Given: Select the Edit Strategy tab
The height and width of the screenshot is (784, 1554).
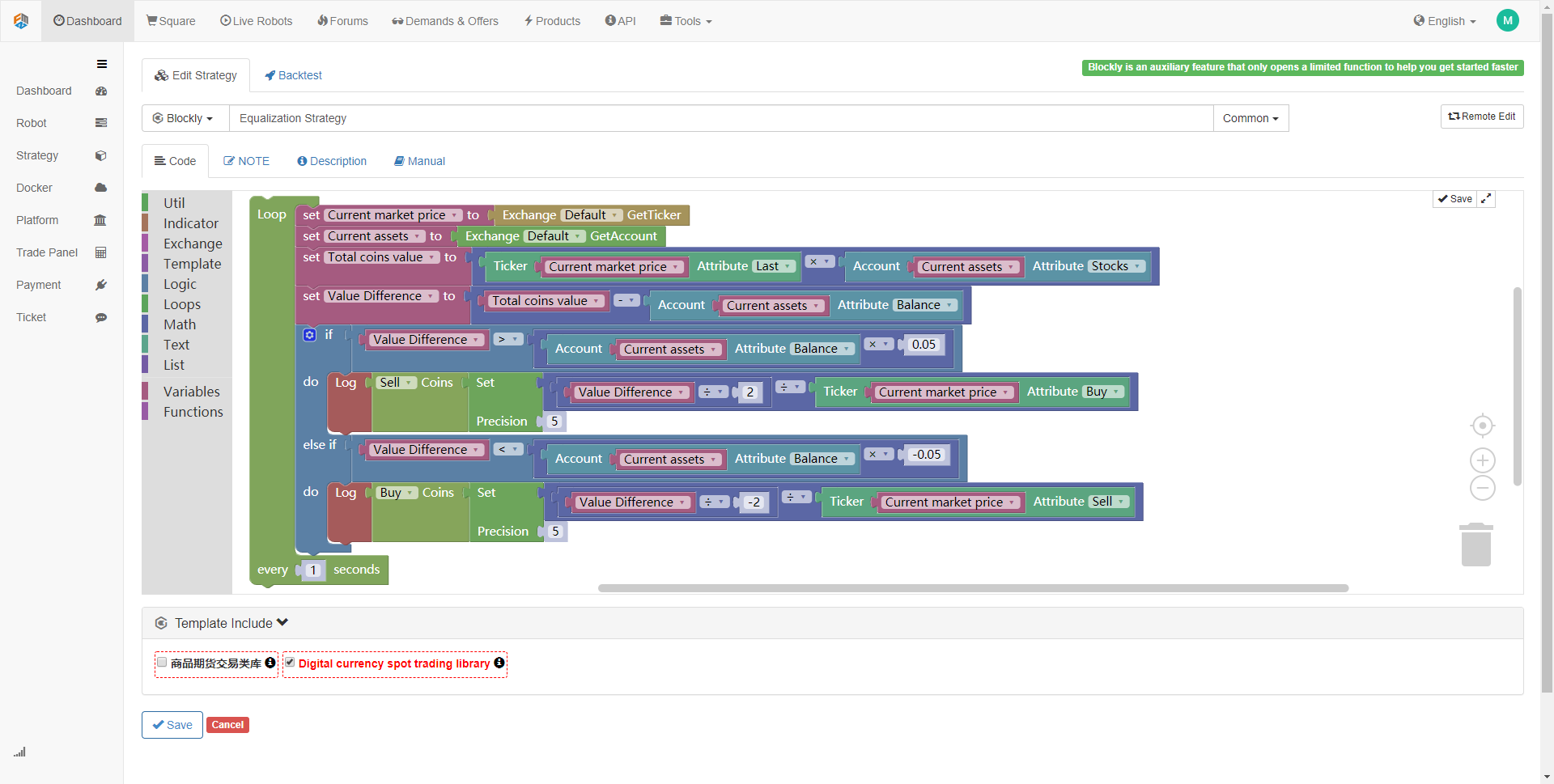Looking at the screenshot, I should (x=196, y=75).
